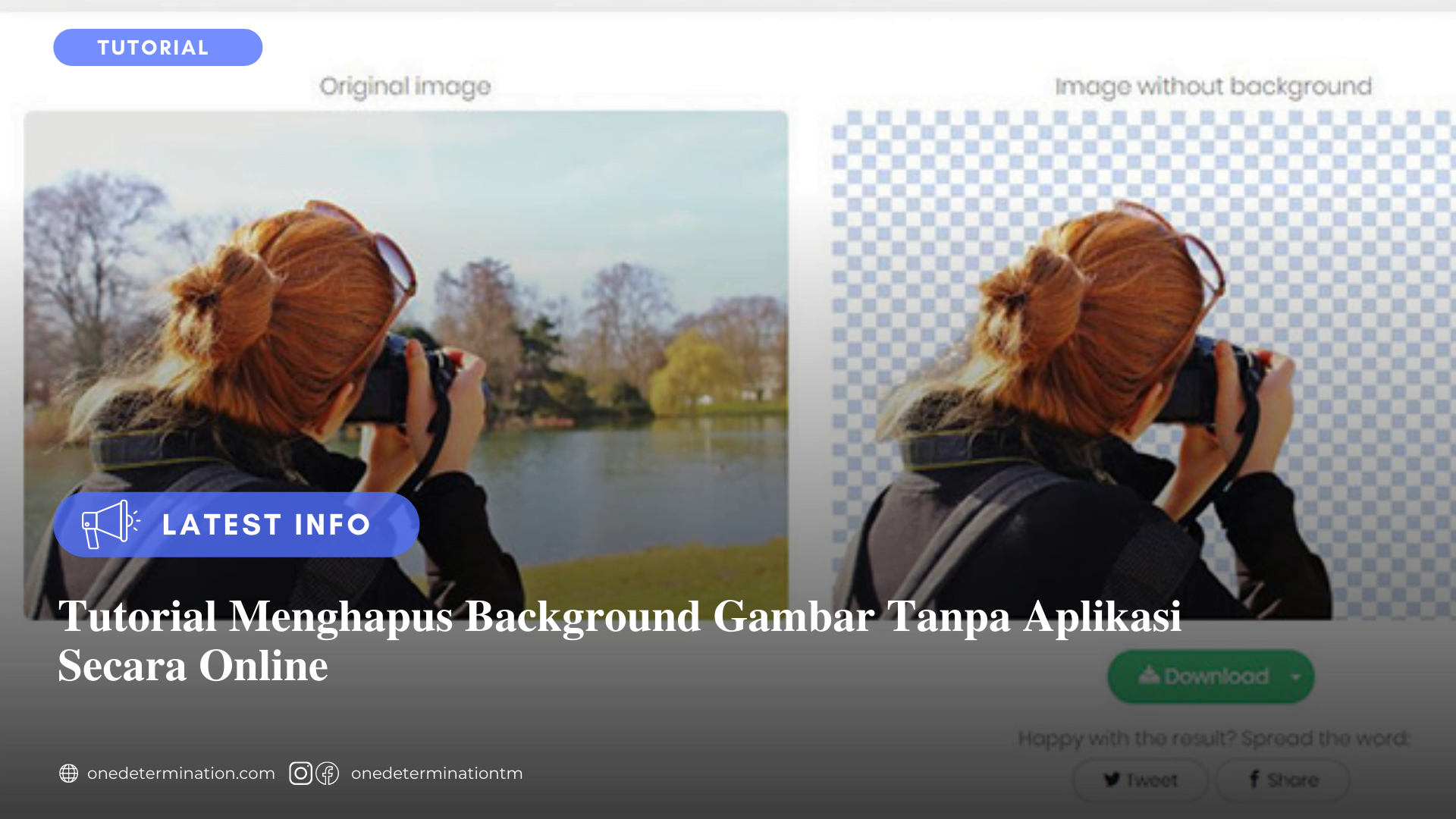Click the Twitter bird icon in Tweet

point(1112,780)
